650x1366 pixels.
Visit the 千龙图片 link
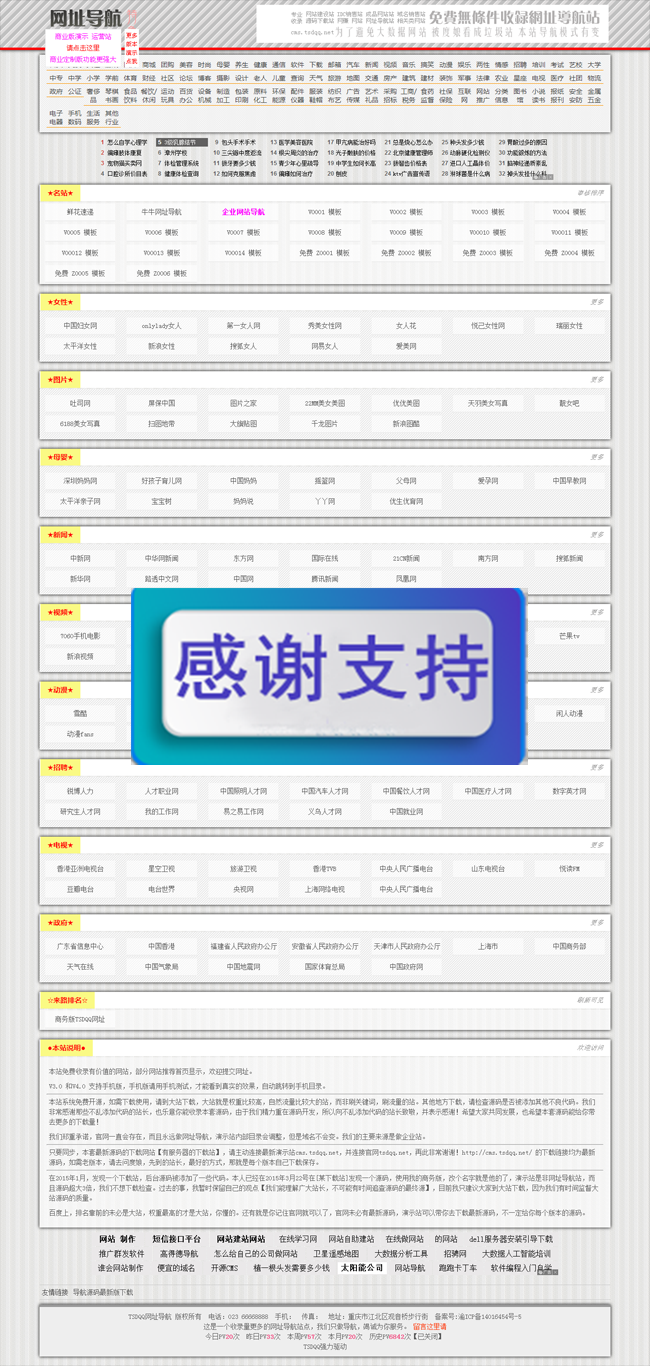tap(325, 424)
